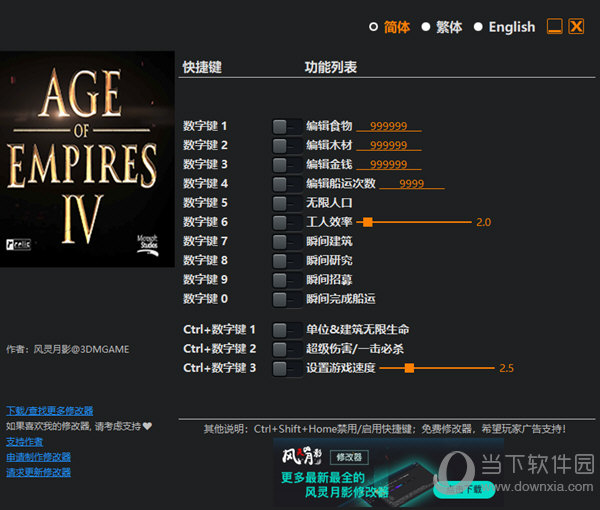
Task: Click the 数字键 5 hotkey label
Action: (205, 203)
